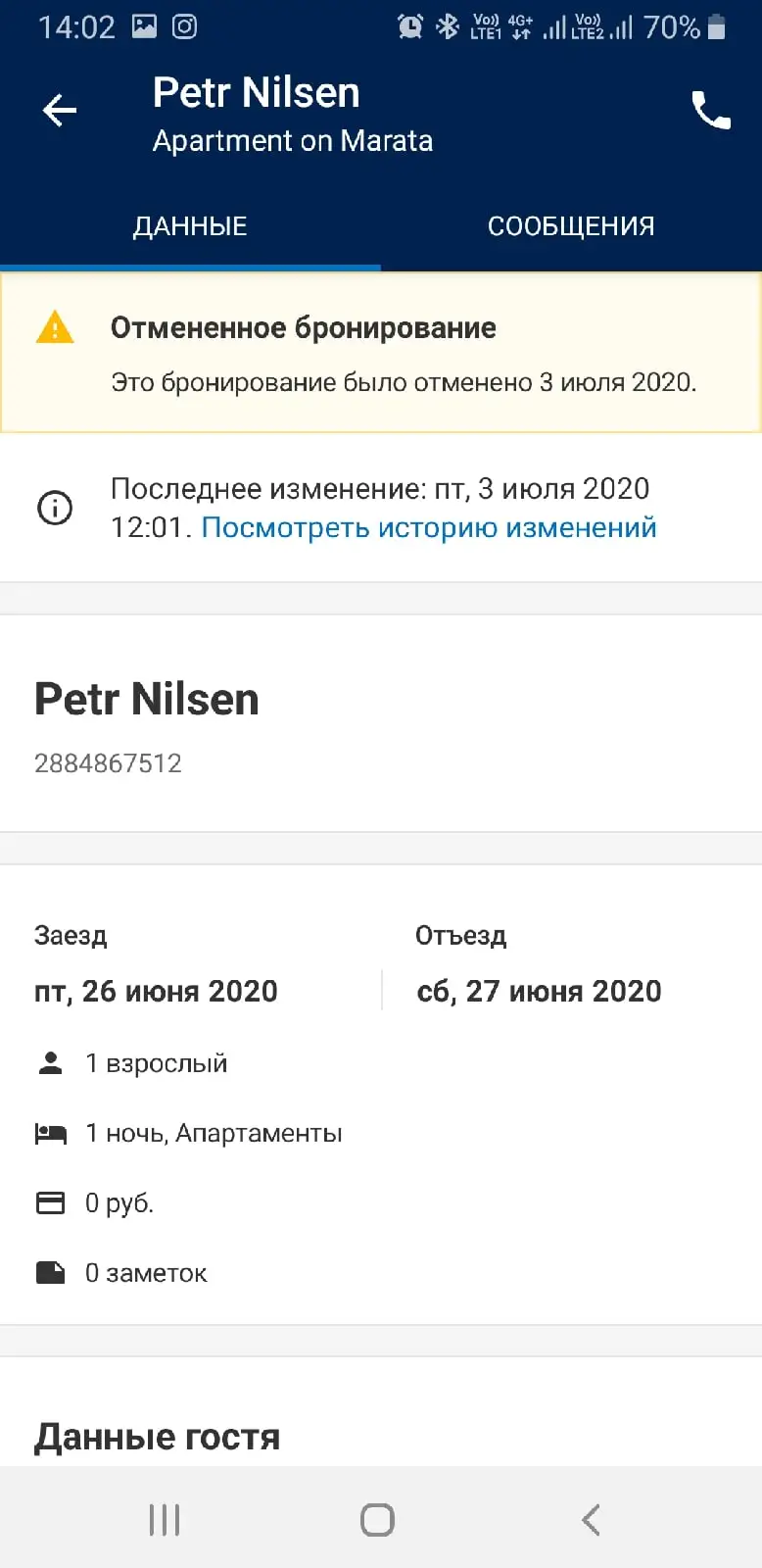Call guest with the phone icon
762x1568 pixels.
[711, 111]
